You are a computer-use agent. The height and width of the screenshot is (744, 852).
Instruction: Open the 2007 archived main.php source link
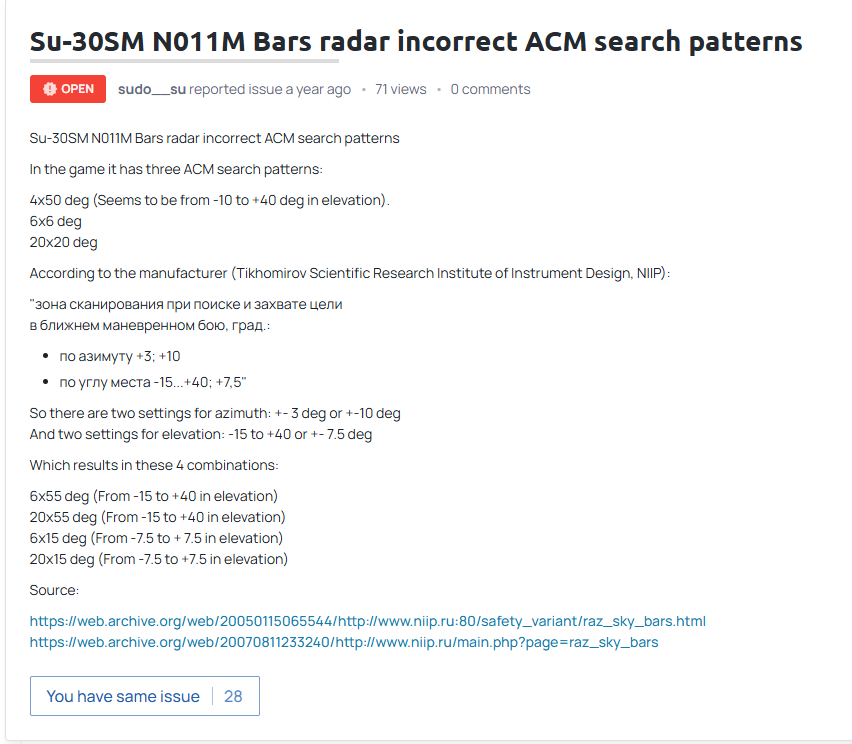[344, 642]
